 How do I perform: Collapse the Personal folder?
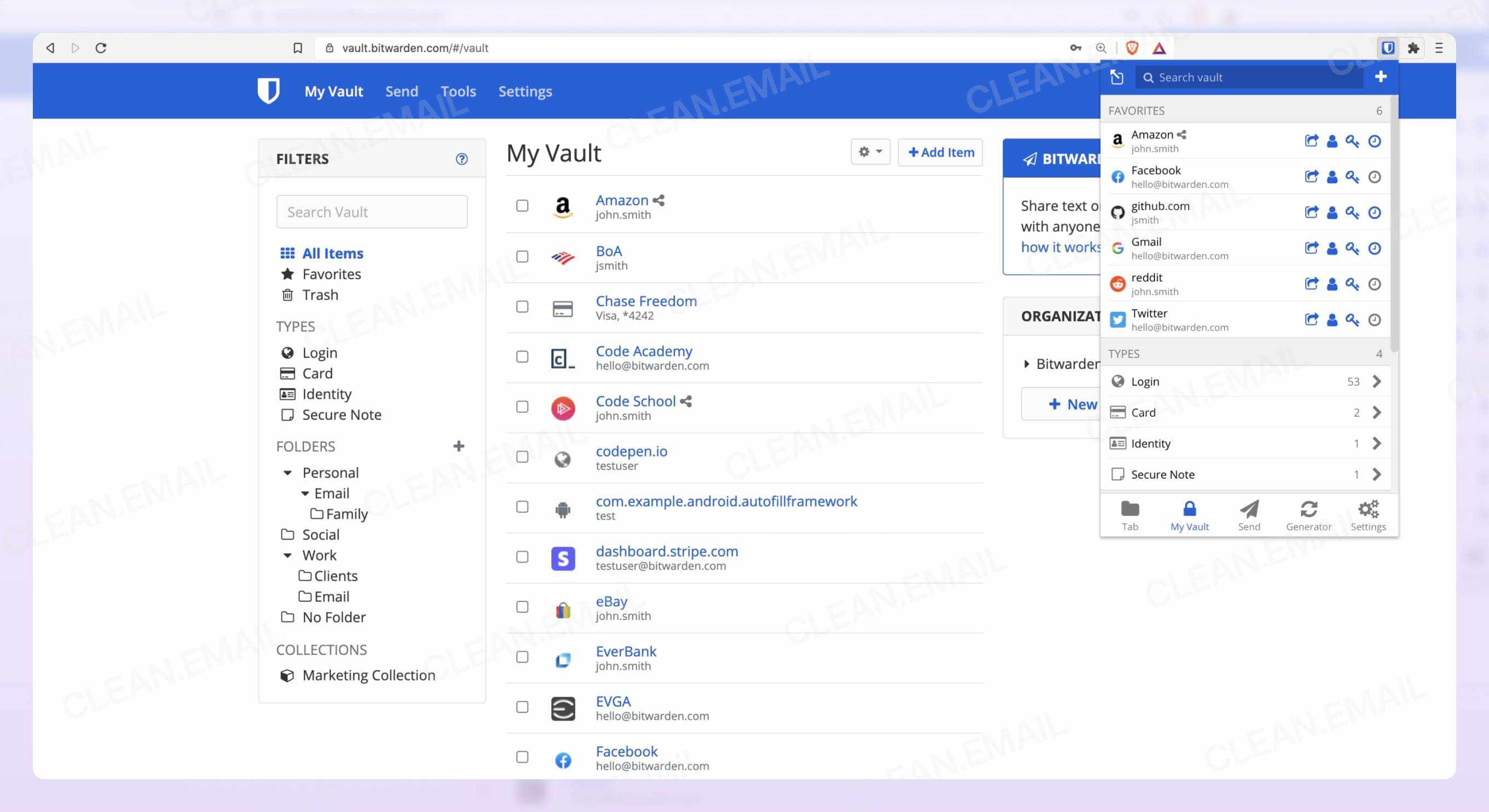[287, 473]
